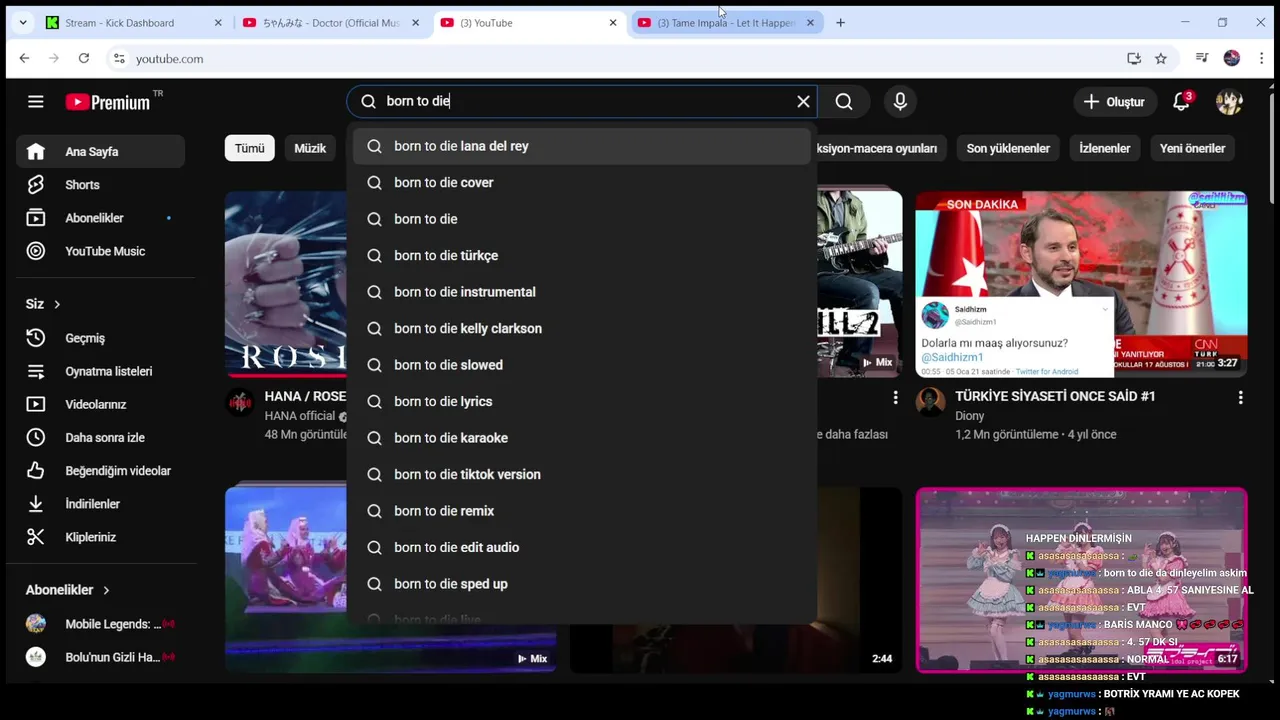
Task: Open notifications bell
Action: (x=1182, y=101)
